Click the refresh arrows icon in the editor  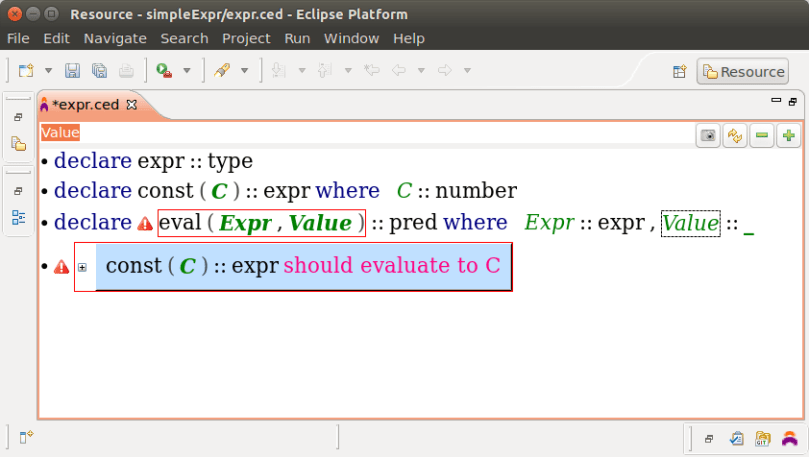click(736, 137)
